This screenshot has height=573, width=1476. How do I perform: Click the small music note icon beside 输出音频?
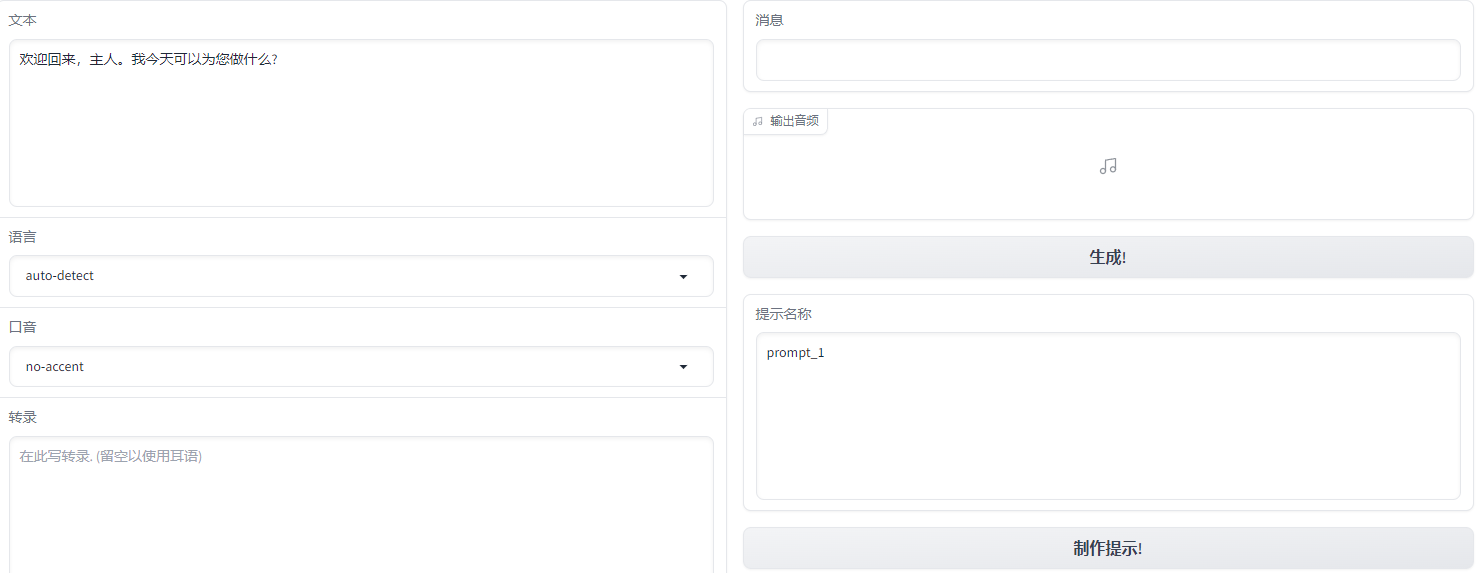tap(757, 121)
